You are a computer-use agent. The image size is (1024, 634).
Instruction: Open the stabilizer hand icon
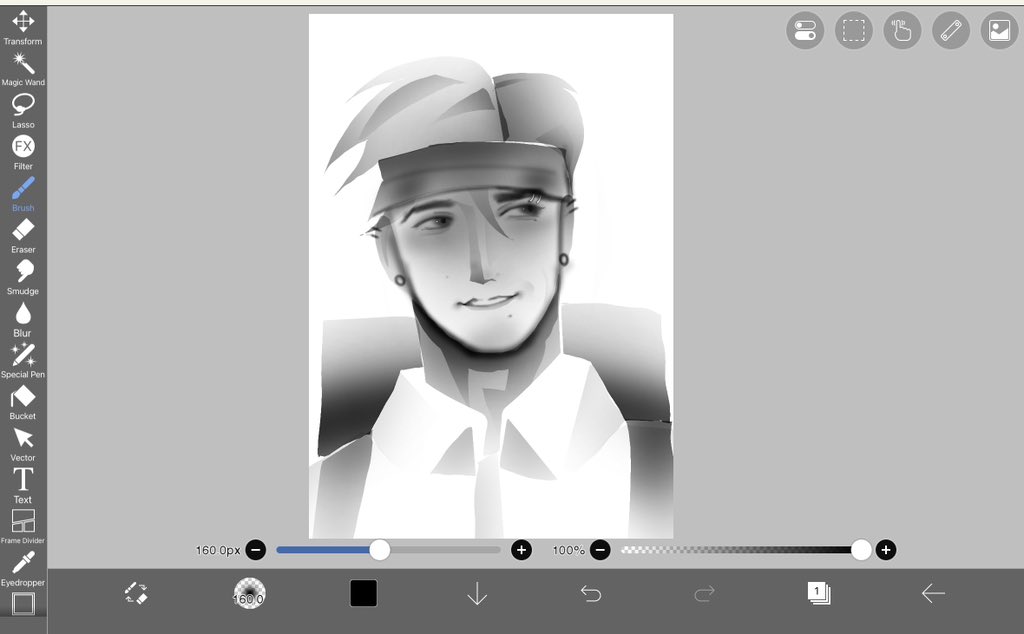tap(902, 30)
